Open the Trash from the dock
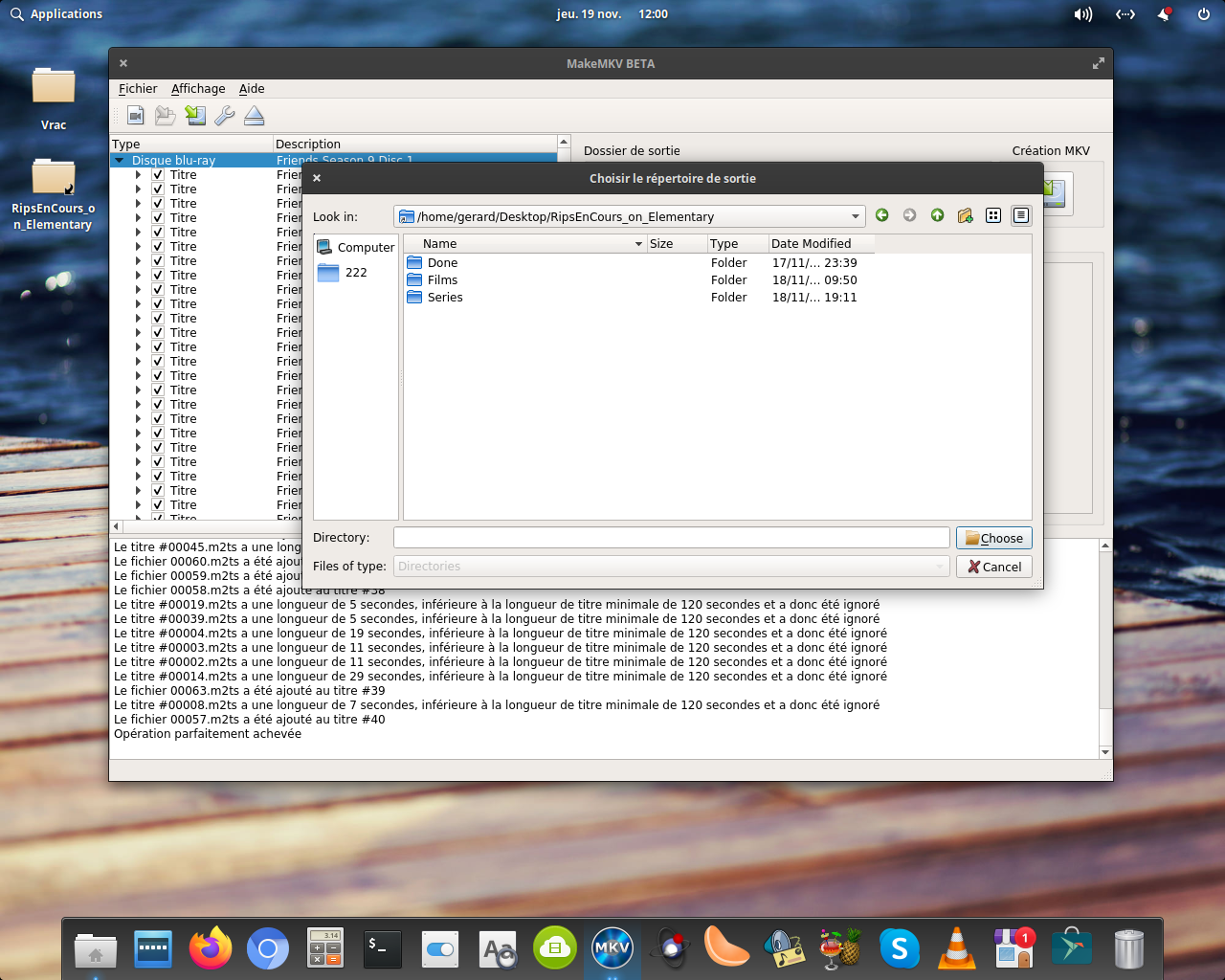1225x980 pixels. coord(1129,949)
